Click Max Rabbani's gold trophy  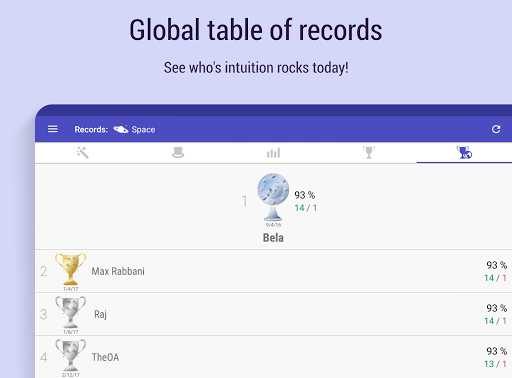(x=70, y=269)
